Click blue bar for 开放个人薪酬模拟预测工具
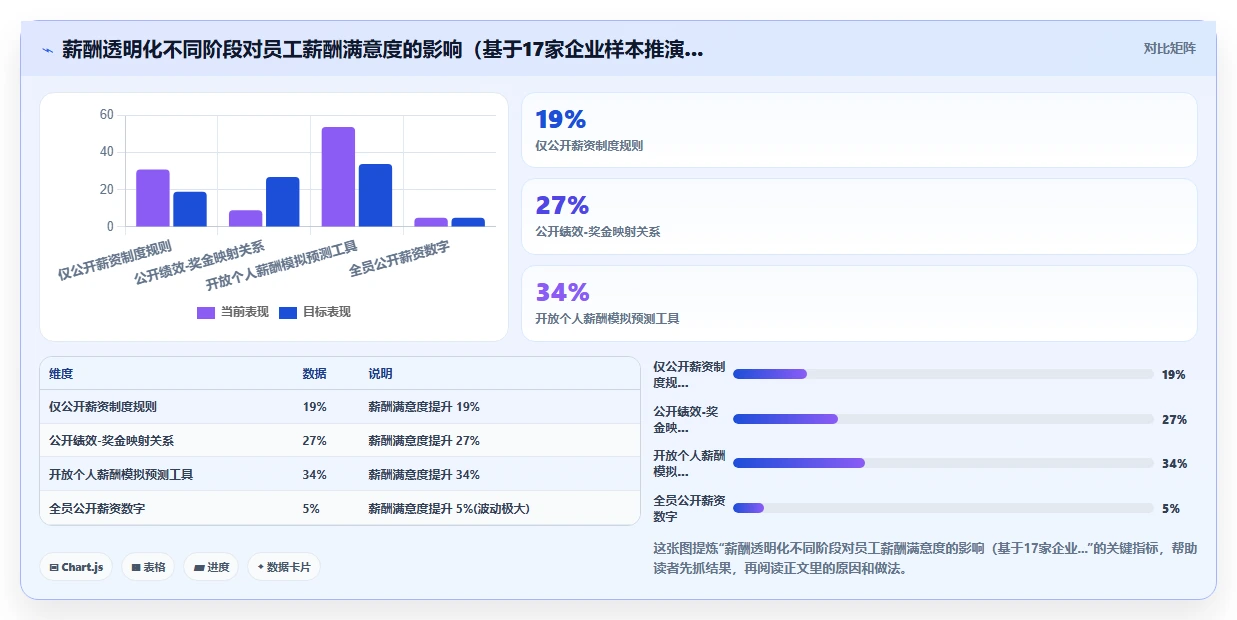This screenshot has width=1237, height=620. tap(376, 195)
